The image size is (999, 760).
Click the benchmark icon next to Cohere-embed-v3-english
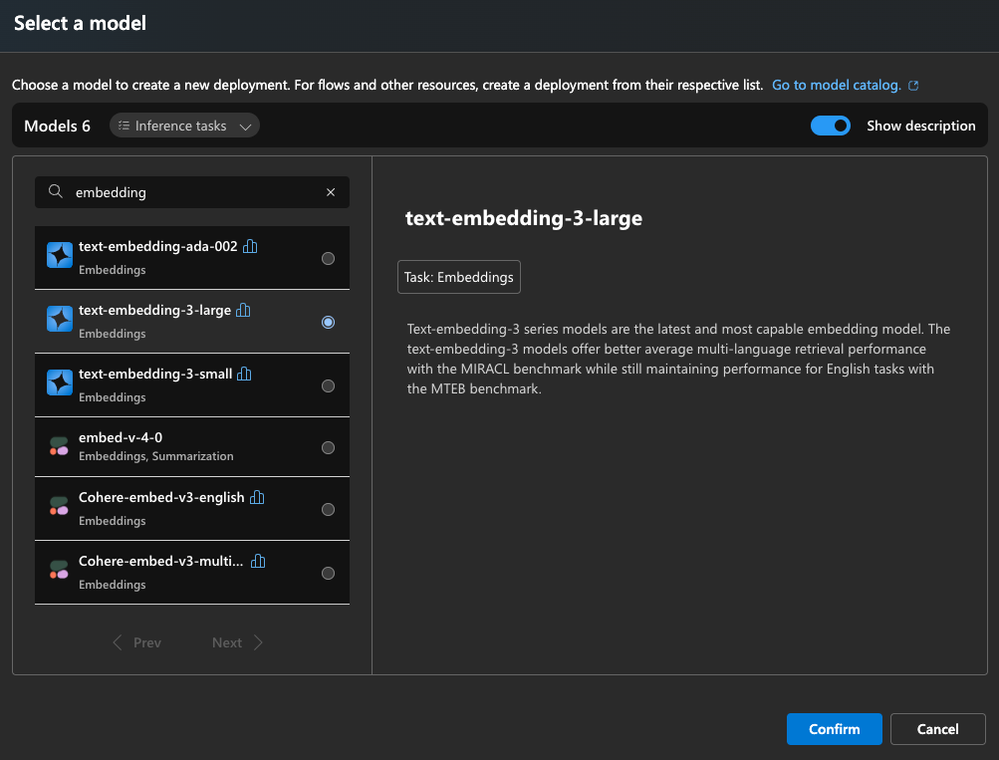[257, 497]
